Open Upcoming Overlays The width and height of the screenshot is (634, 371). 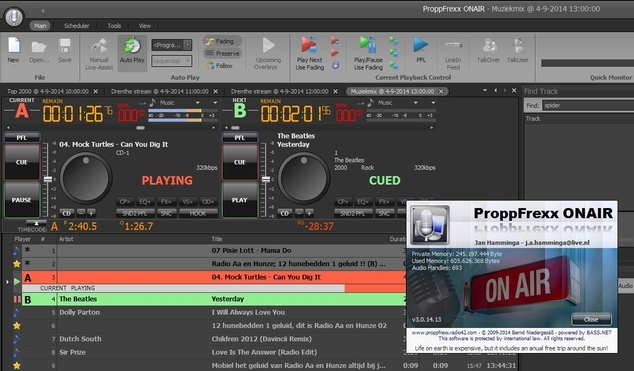[x=268, y=53]
